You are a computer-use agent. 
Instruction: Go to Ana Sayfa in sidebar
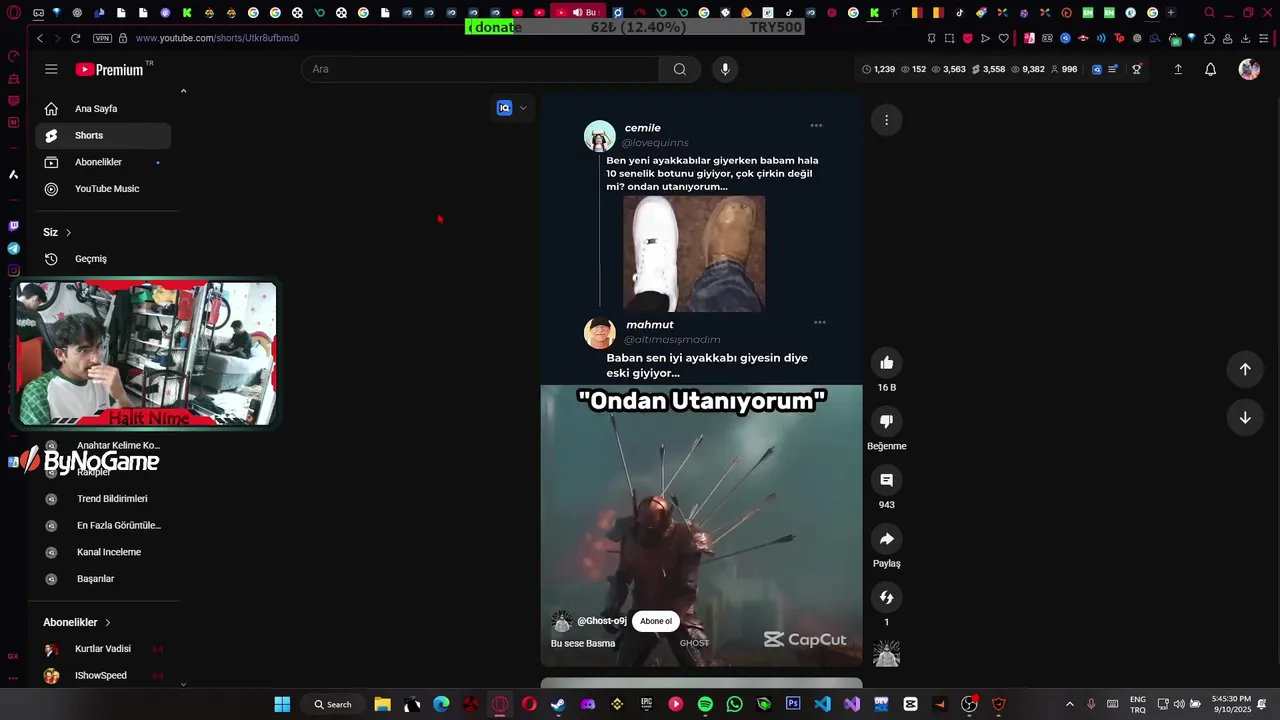coord(103,109)
